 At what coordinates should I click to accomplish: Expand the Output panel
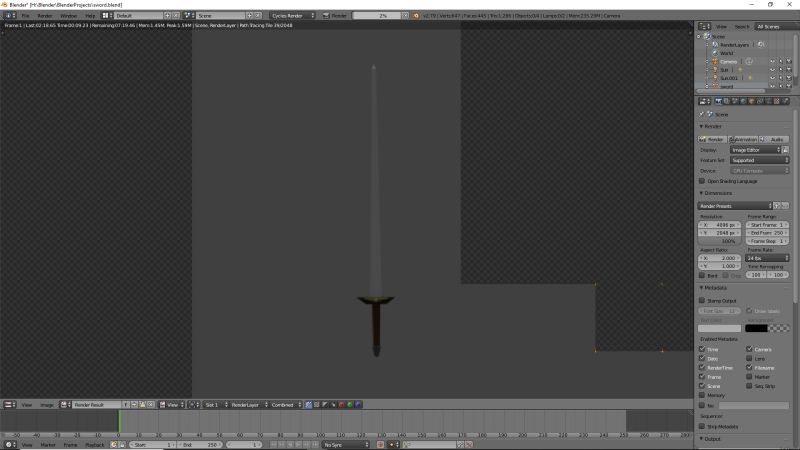coord(710,439)
